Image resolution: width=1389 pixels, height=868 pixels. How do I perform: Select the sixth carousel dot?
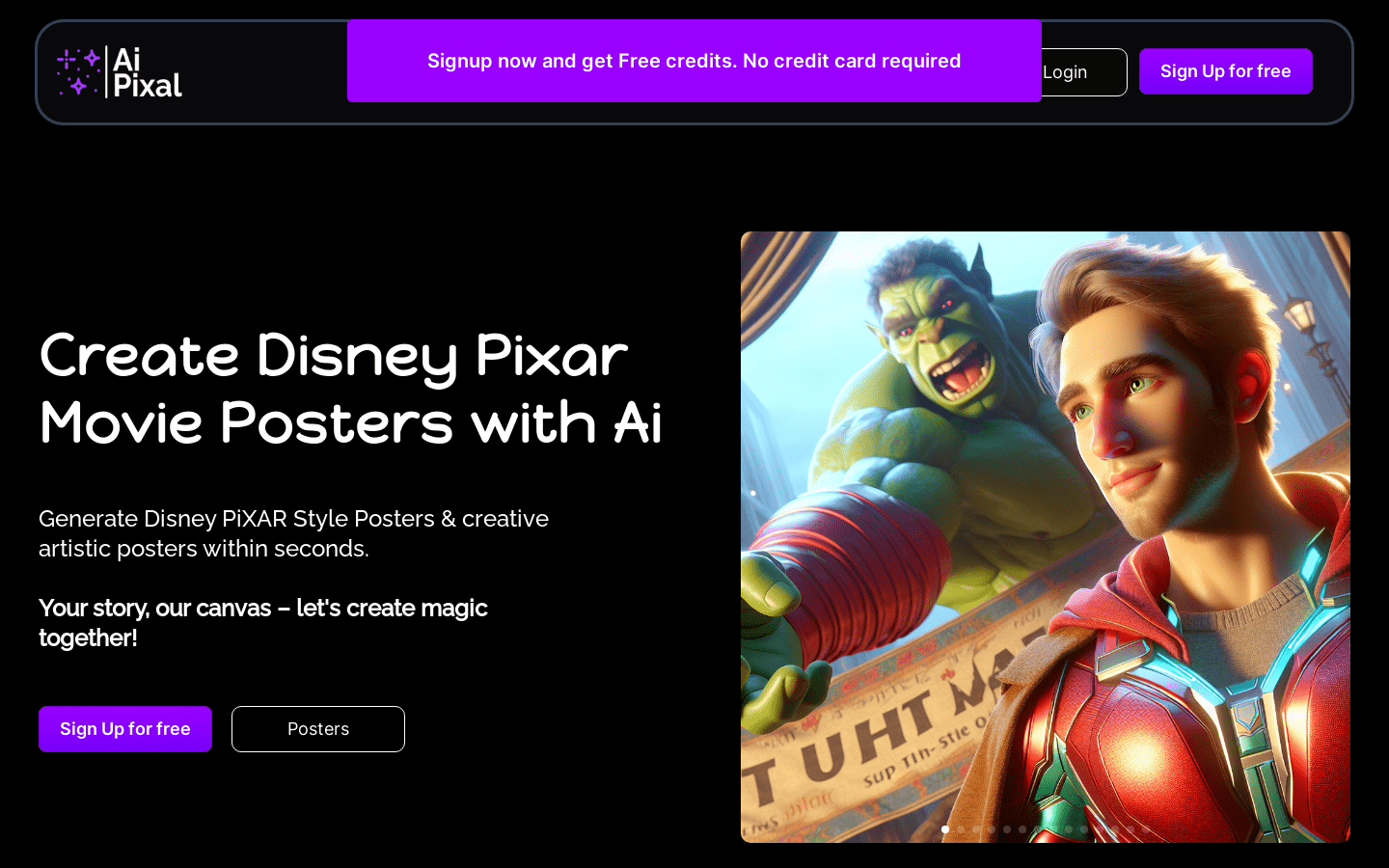1022,829
